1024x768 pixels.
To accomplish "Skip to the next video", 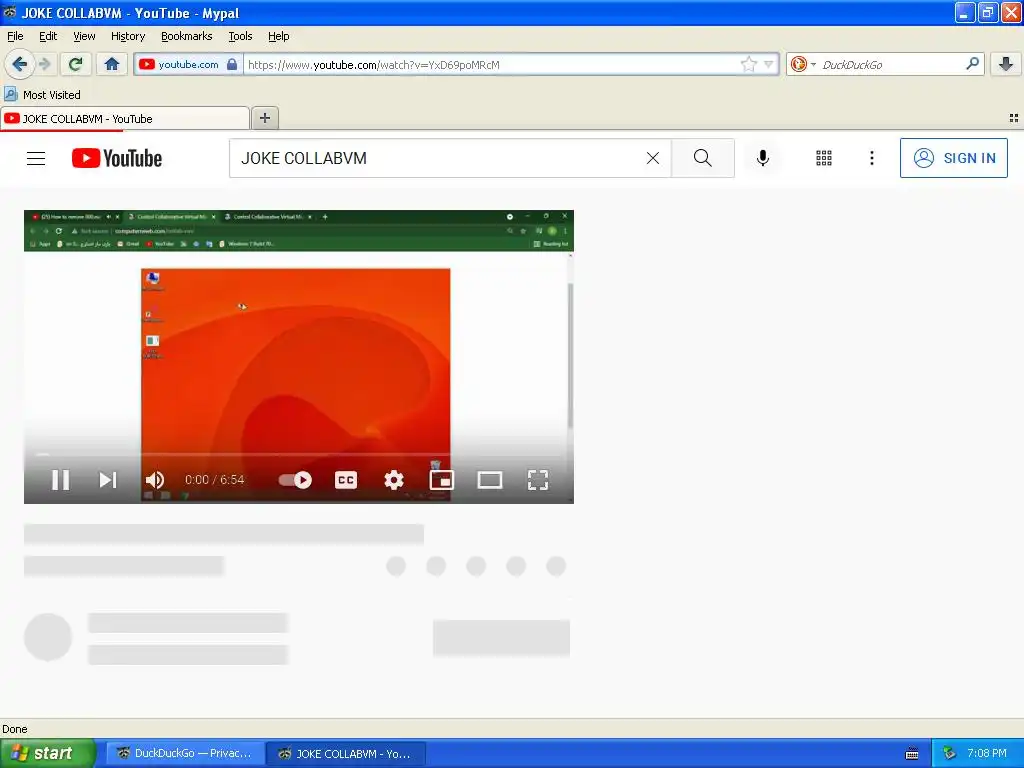I will pos(108,480).
